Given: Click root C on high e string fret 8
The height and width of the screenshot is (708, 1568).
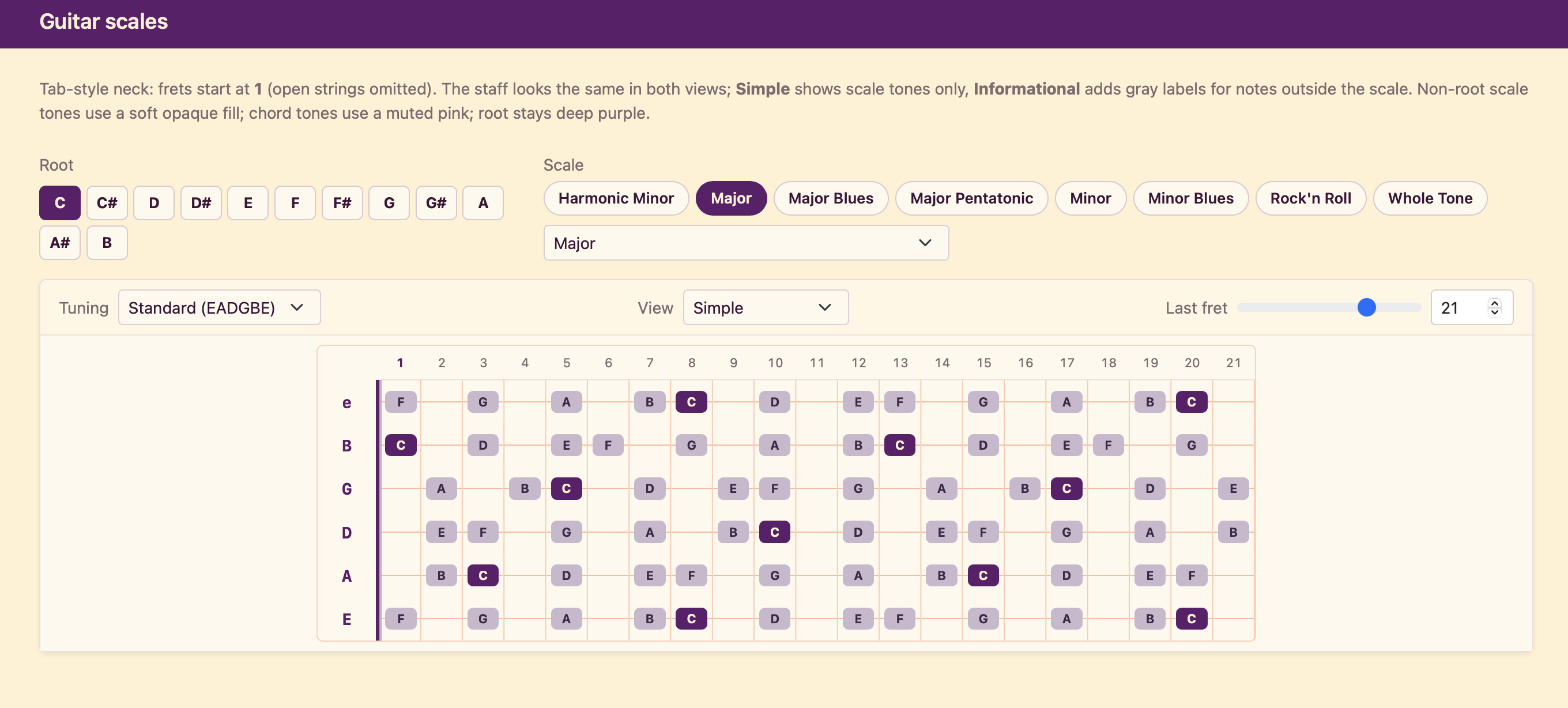Looking at the screenshot, I should [692, 402].
